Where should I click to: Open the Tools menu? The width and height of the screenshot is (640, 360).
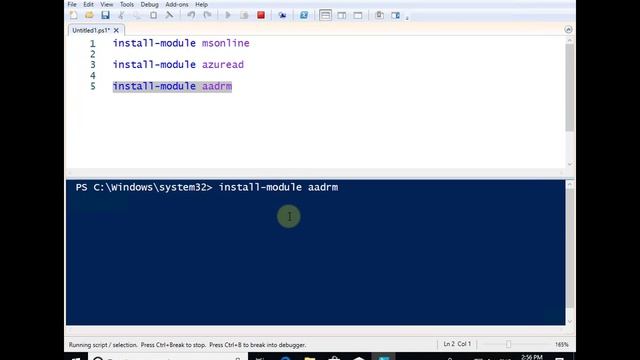(127, 4)
